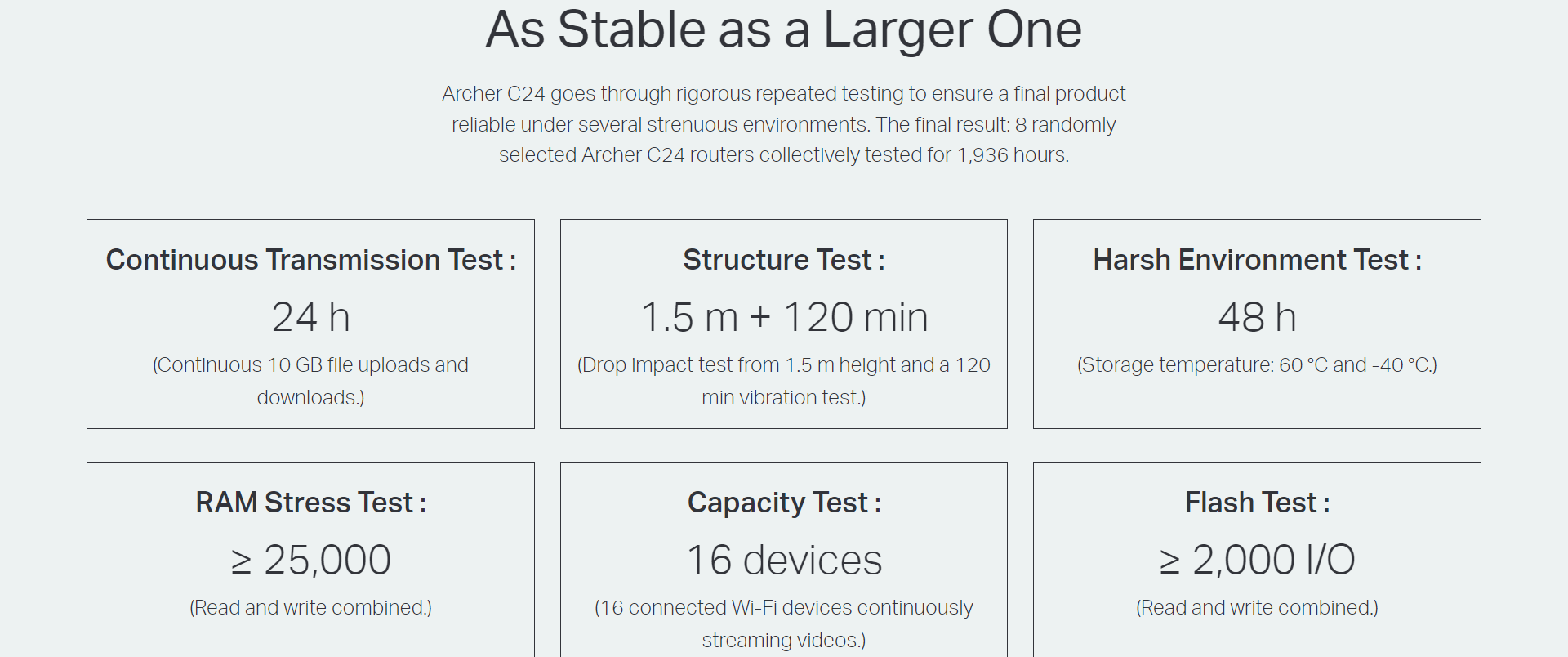The height and width of the screenshot is (657, 1568).
Task: Click the '≥ 25,000' value
Action: pyautogui.click(x=310, y=560)
